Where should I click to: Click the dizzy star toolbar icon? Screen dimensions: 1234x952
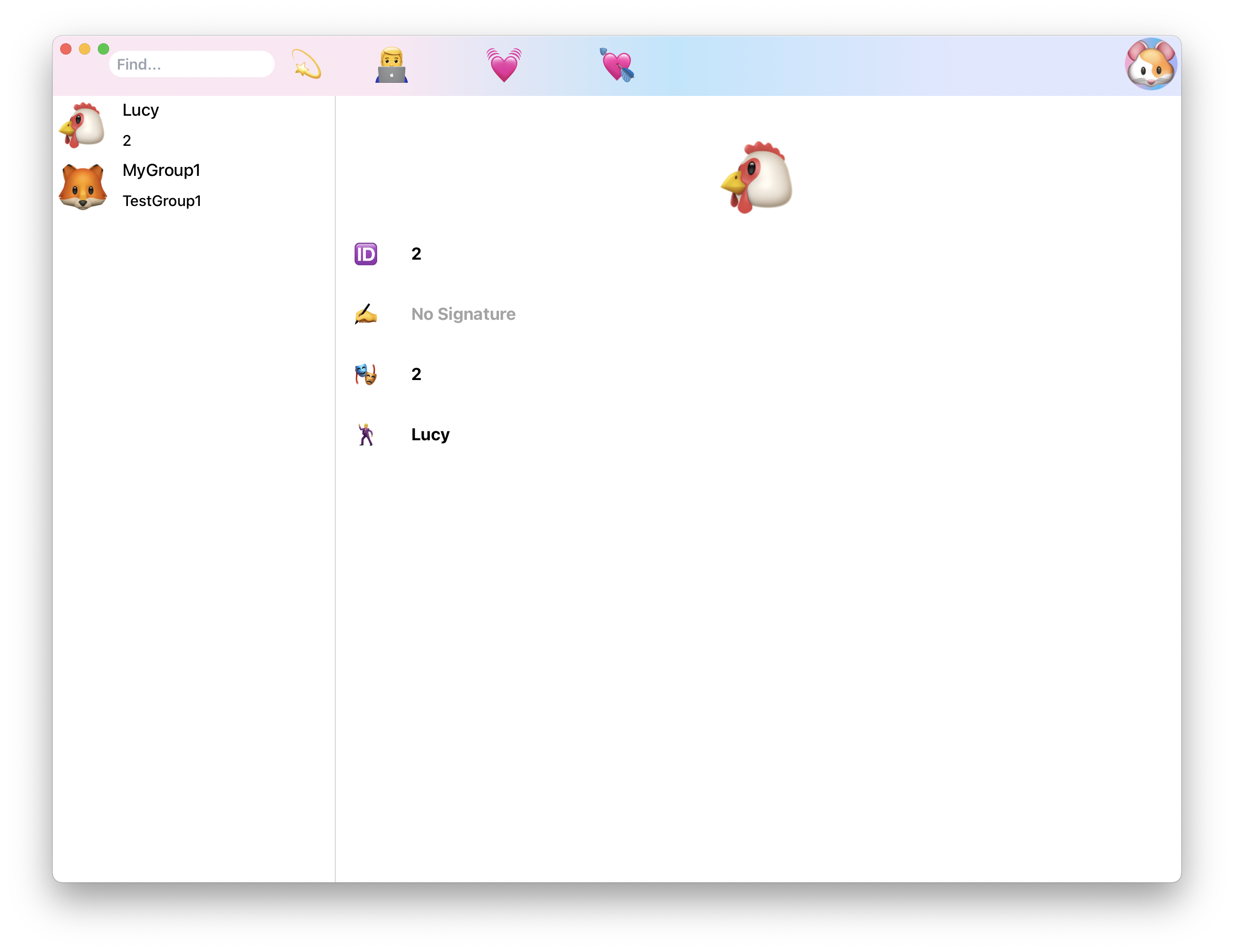coord(306,64)
